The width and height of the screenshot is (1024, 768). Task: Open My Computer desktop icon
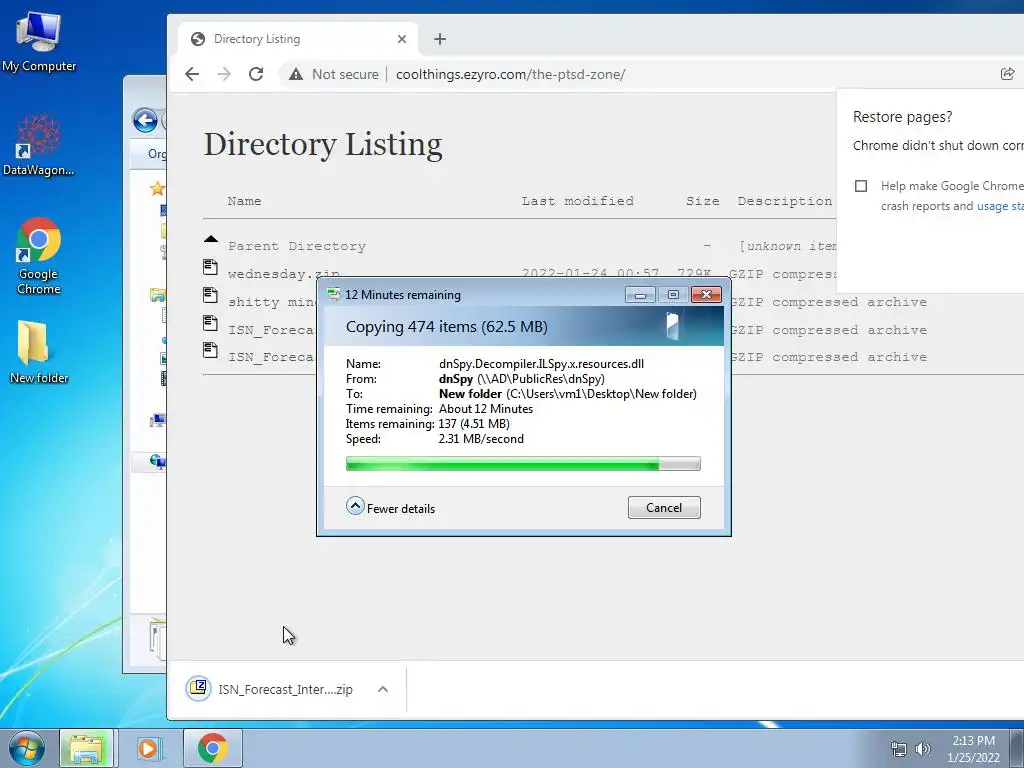tap(39, 40)
